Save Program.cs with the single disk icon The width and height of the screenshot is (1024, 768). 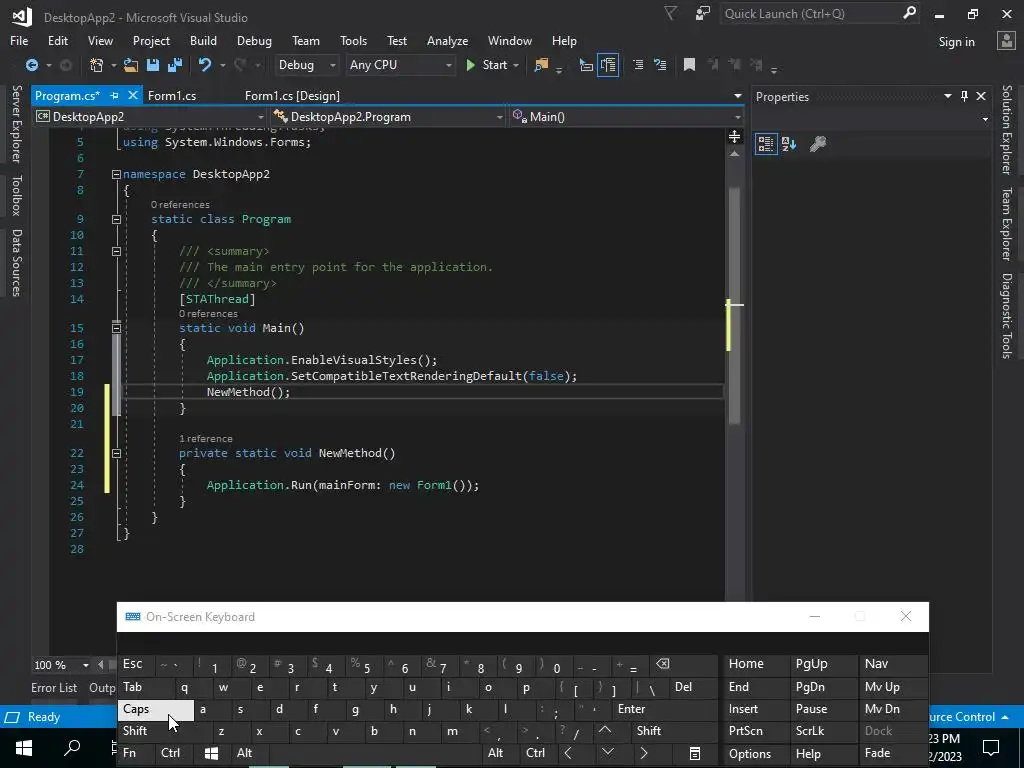point(153,65)
